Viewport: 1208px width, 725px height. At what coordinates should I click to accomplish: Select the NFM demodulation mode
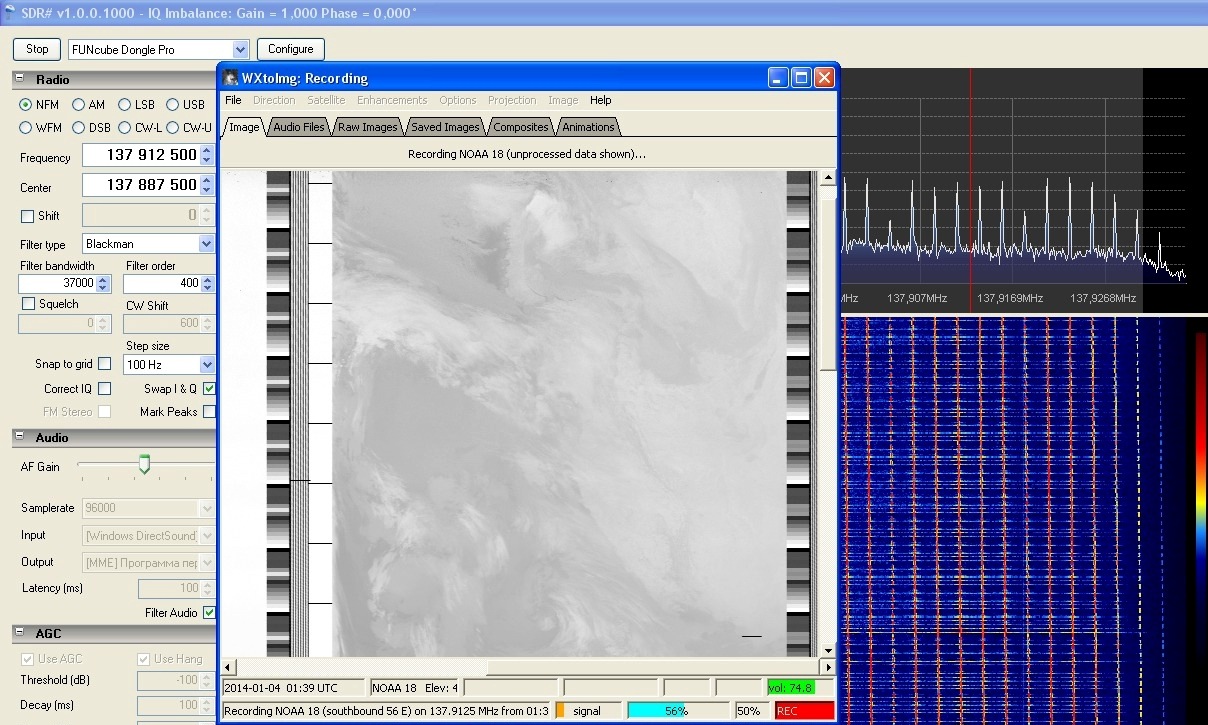[26, 104]
